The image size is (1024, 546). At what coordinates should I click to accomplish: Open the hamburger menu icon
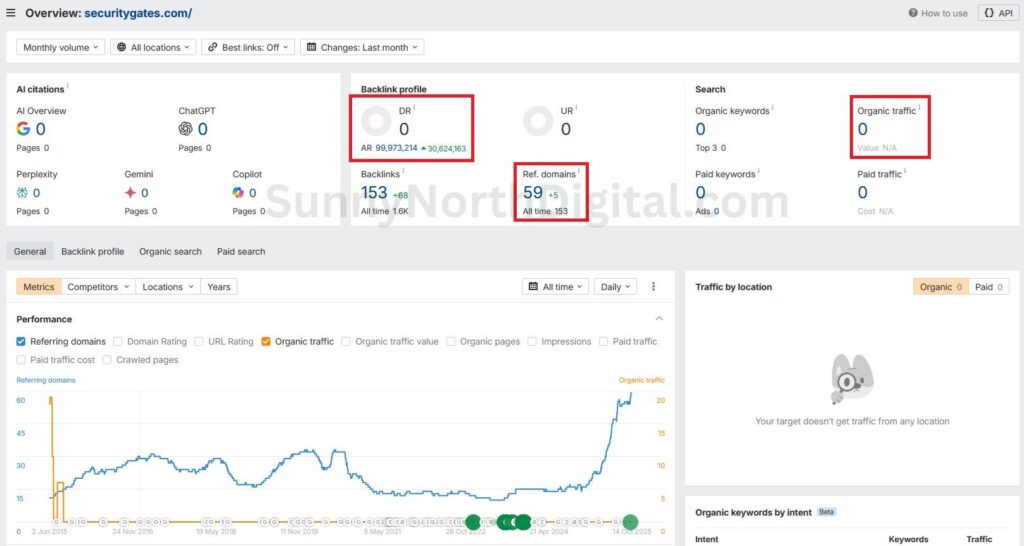click(x=11, y=13)
